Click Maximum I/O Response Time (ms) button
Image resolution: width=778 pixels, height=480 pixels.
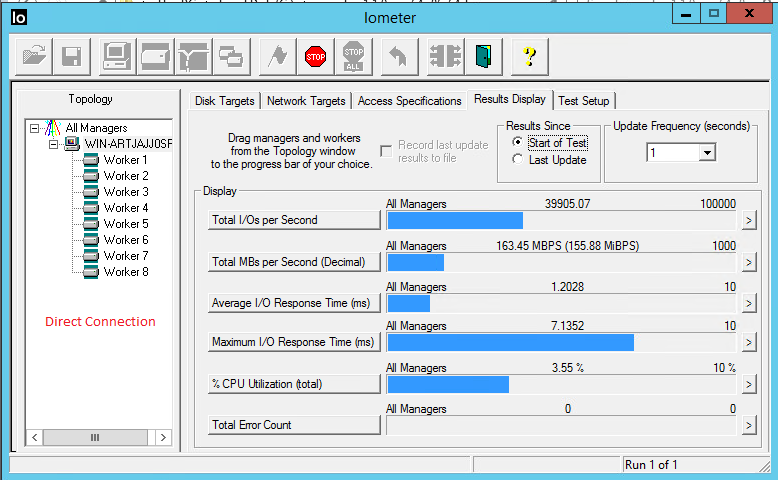[294, 342]
